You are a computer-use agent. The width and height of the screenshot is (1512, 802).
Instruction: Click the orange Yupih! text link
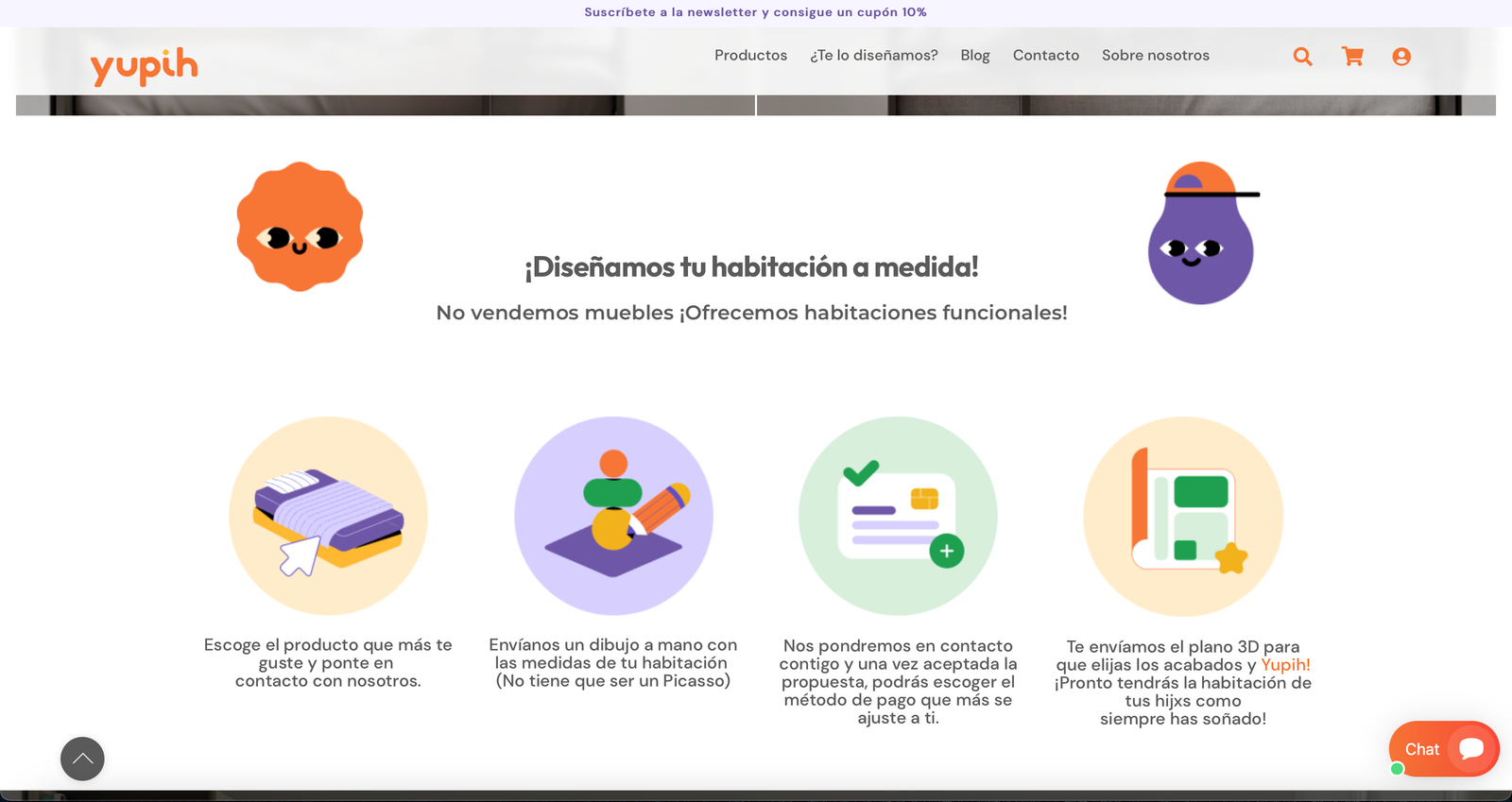coord(1285,665)
